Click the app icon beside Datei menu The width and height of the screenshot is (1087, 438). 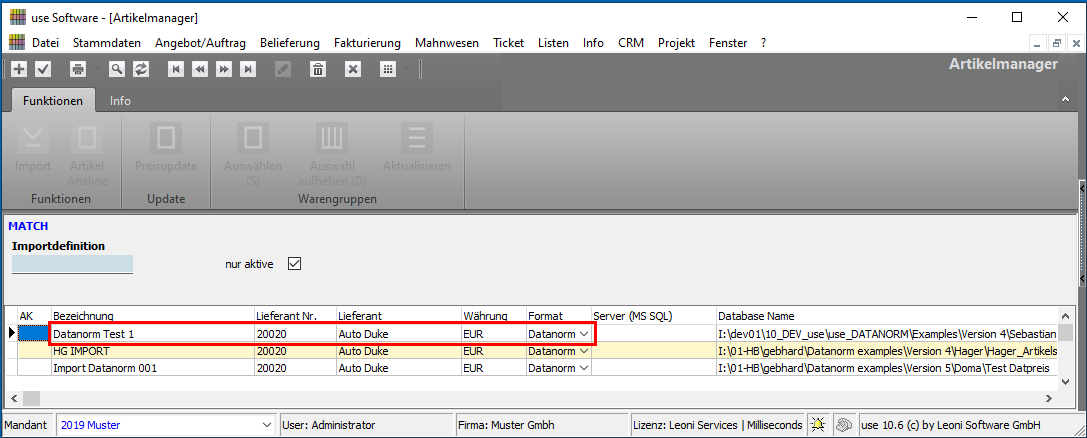click(17, 43)
